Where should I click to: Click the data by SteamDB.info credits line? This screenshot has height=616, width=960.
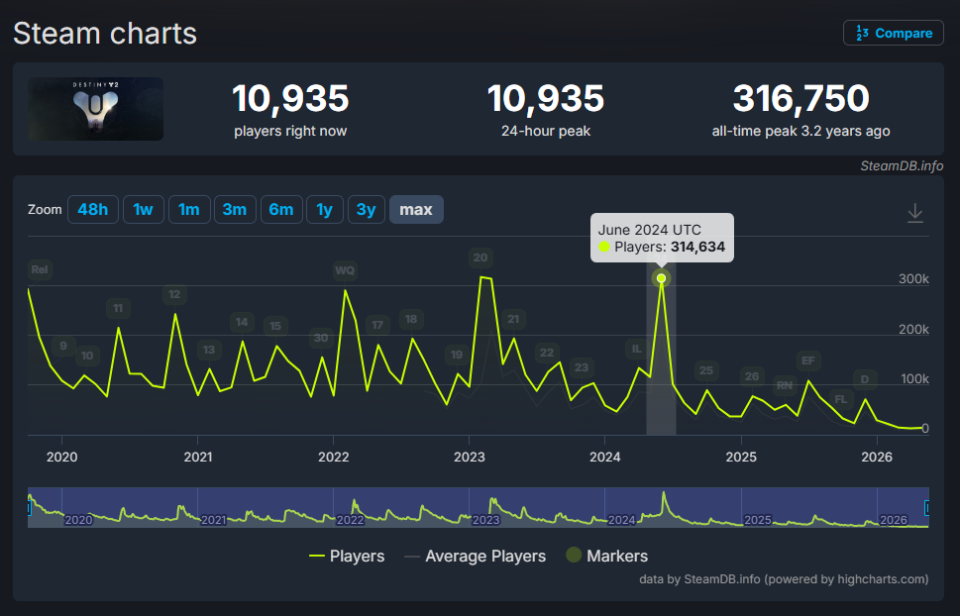784,579
